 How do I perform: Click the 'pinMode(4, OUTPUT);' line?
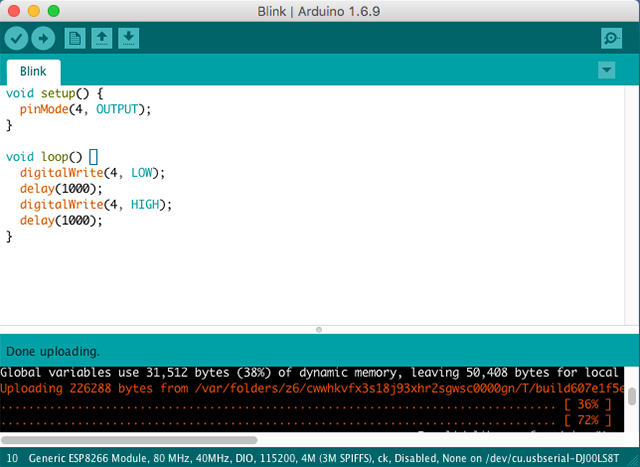[x=85, y=109]
